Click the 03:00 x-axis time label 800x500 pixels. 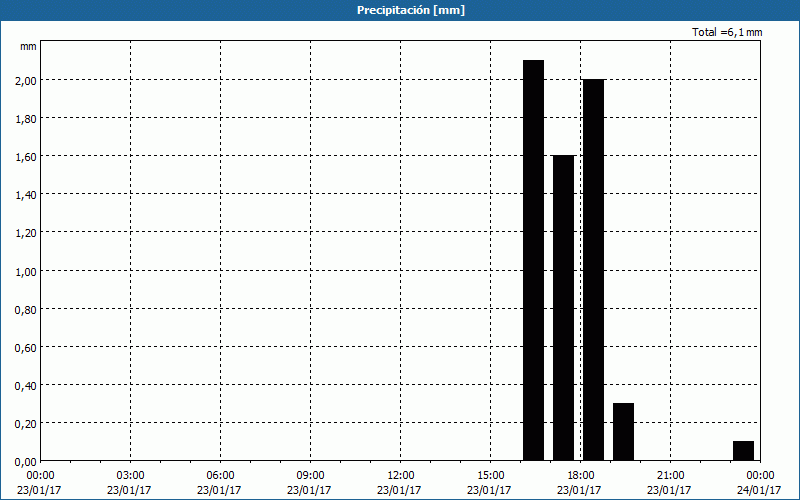(130, 476)
